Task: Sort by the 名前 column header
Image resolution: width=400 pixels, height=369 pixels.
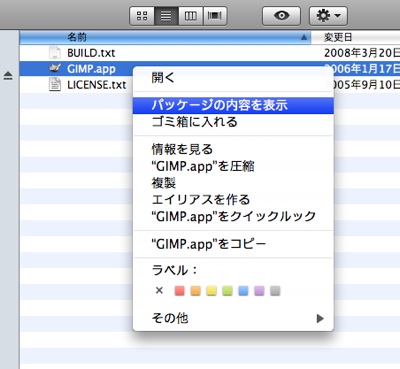Action: (x=165, y=37)
